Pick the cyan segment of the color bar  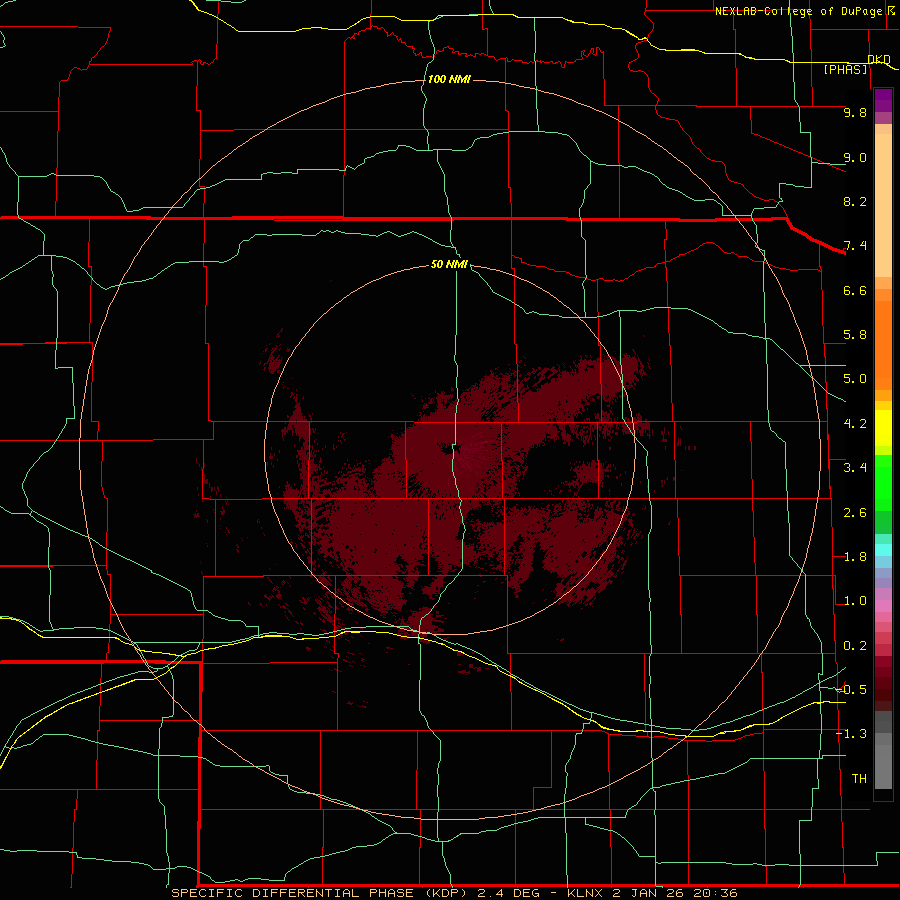(883, 550)
